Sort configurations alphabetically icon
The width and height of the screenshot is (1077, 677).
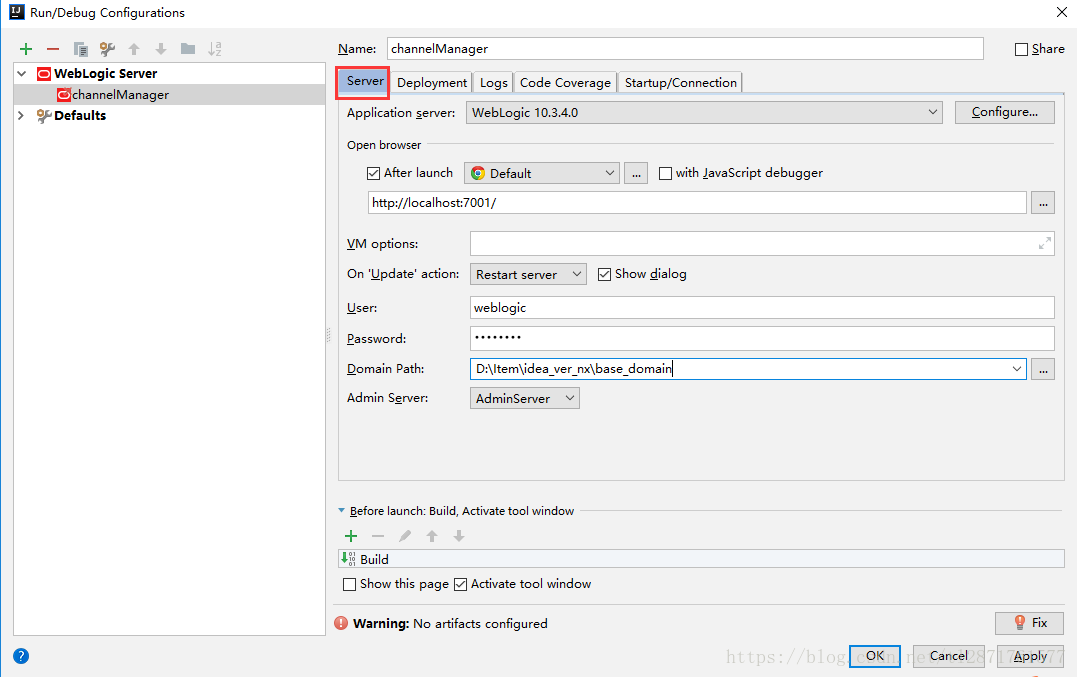click(215, 49)
